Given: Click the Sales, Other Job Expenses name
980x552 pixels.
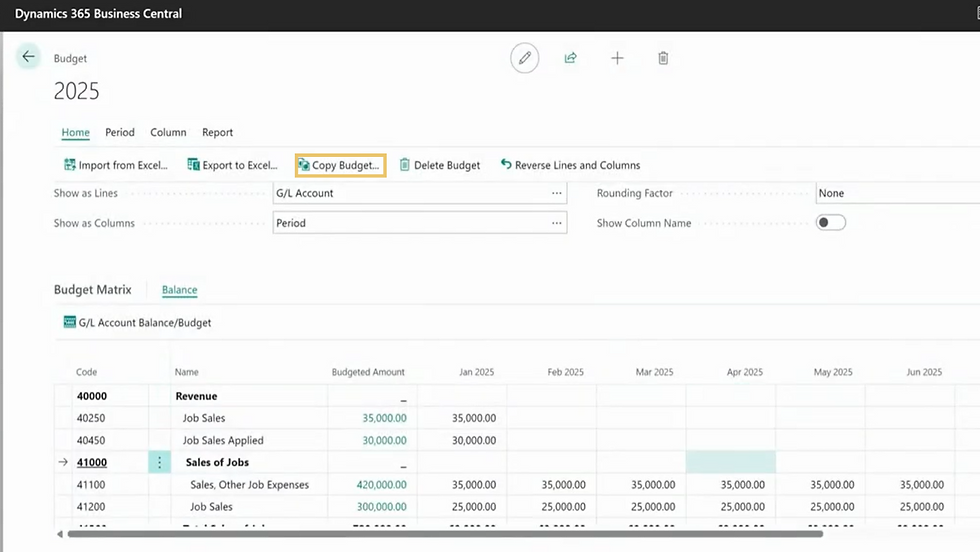Looking at the screenshot, I should click(249, 484).
